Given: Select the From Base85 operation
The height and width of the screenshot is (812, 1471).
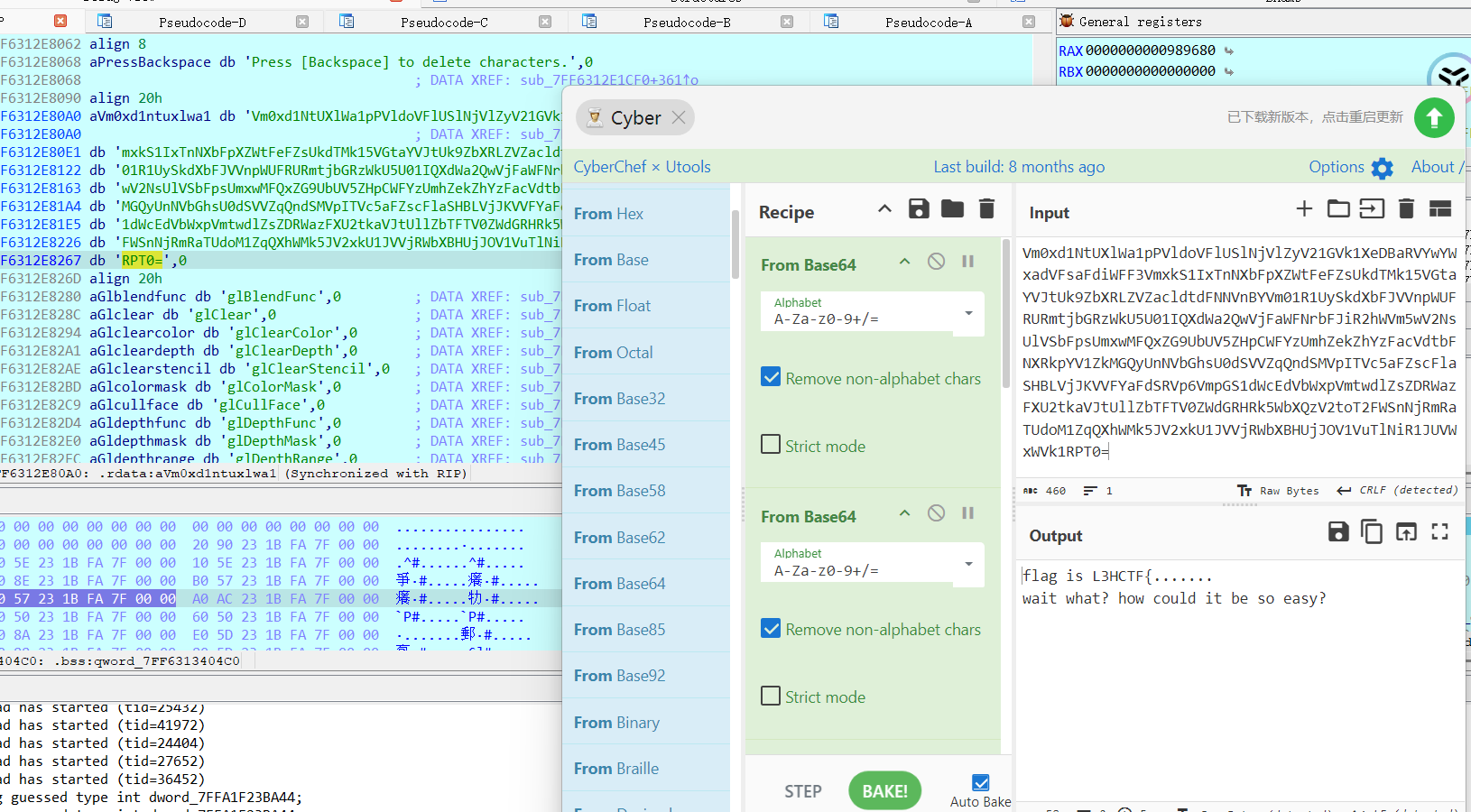Looking at the screenshot, I should coord(646,629).
